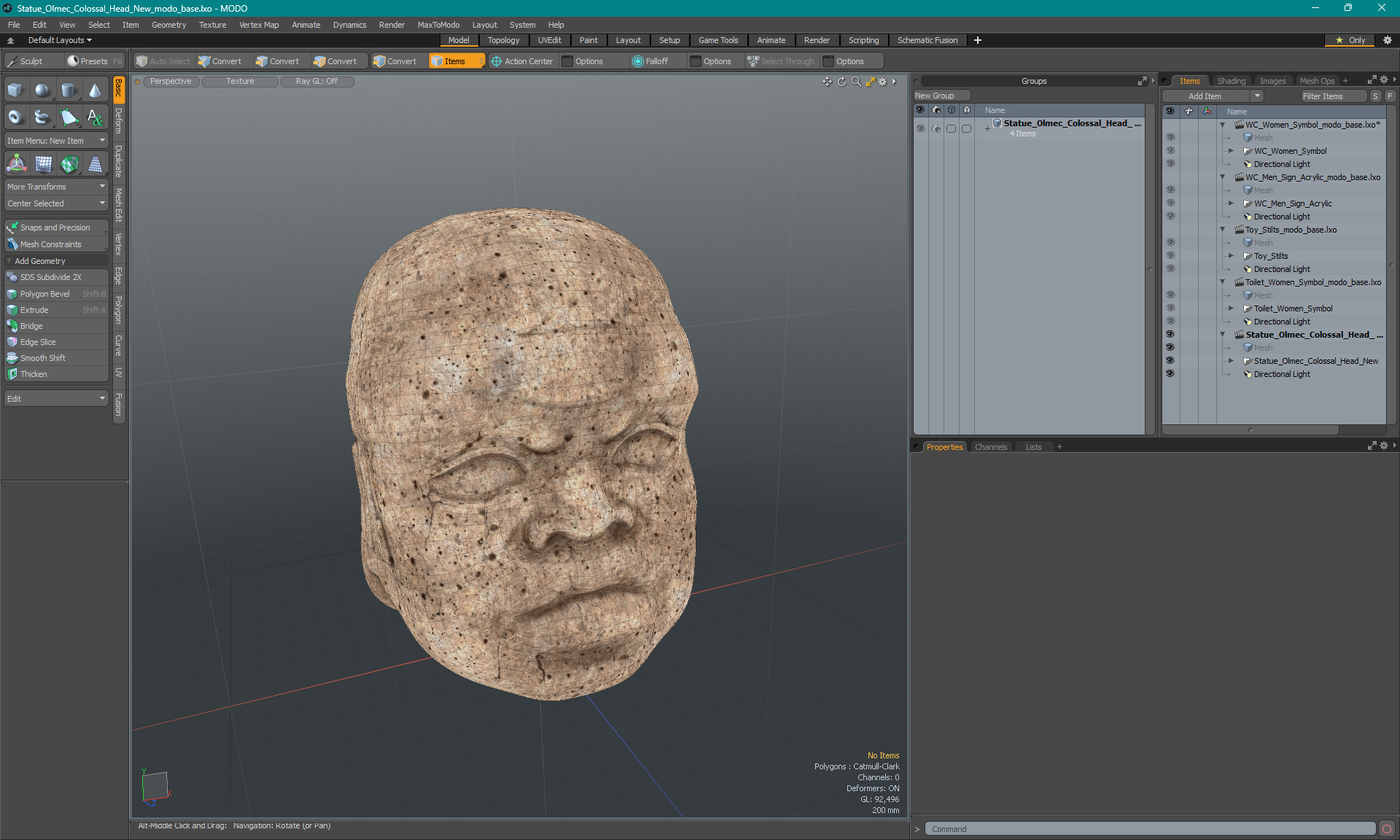The height and width of the screenshot is (840, 1400).
Task: Open Item Menu: New Item dropdown
Action: click(x=56, y=141)
